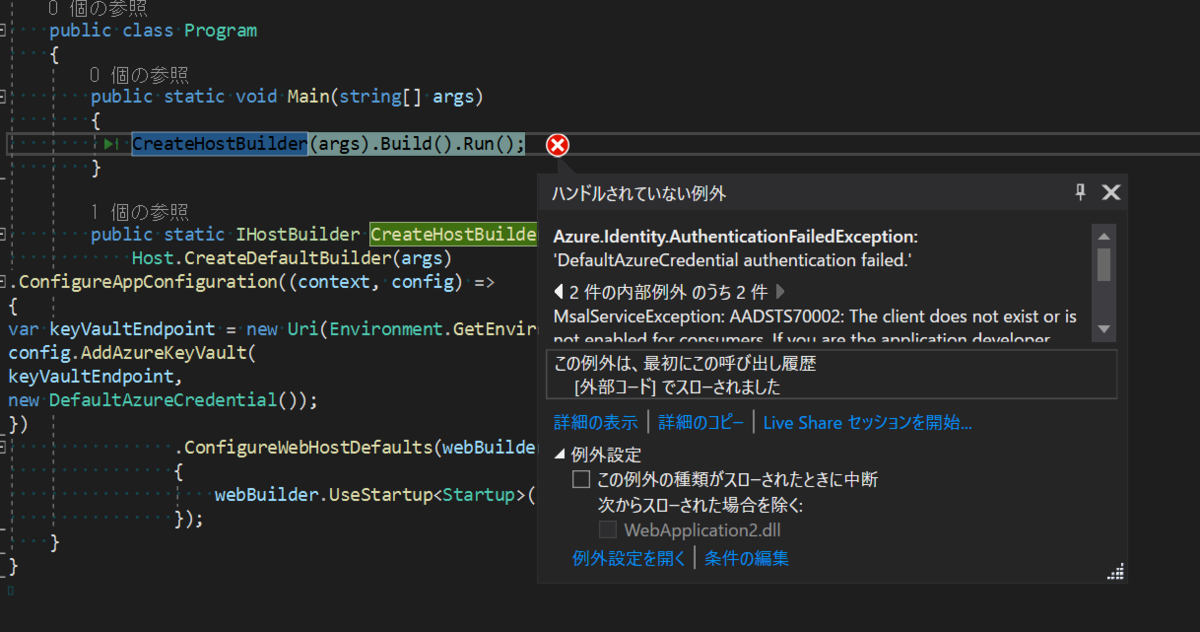Close the unhandled exception popup
This screenshot has height=632, width=1200.
click(1111, 193)
